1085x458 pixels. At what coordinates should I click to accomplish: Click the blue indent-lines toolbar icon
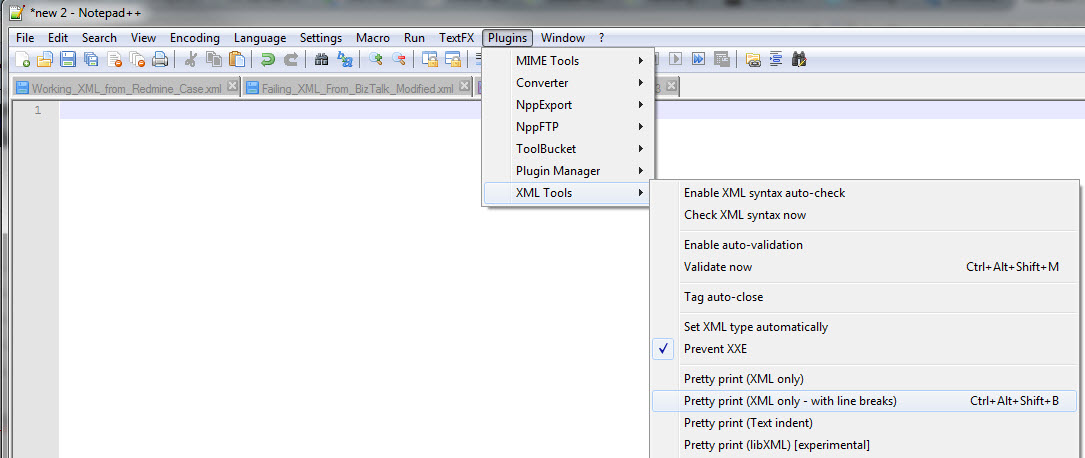click(776, 59)
